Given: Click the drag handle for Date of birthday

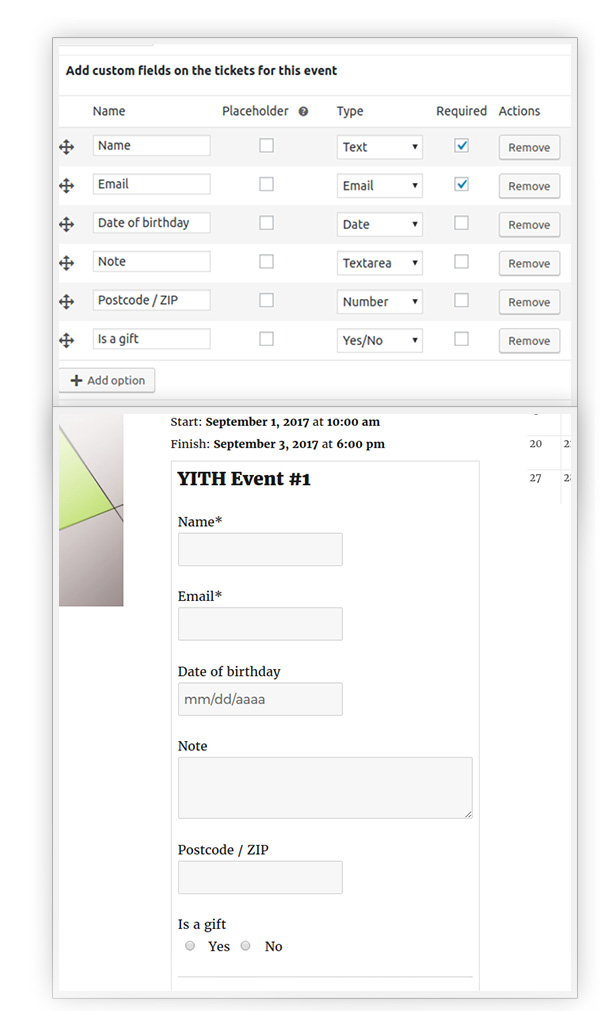Looking at the screenshot, I should pyautogui.click(x=66, y=225).
